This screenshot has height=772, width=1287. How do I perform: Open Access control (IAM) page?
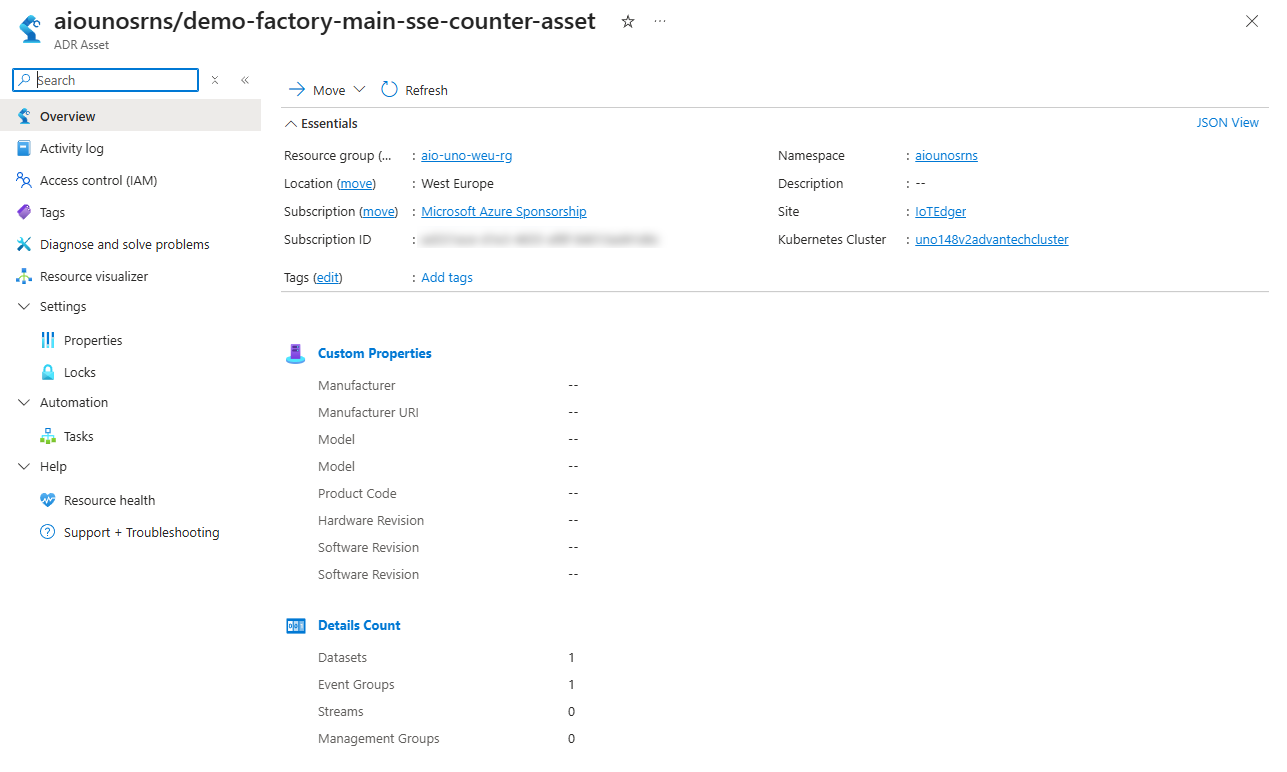point(98,180)
